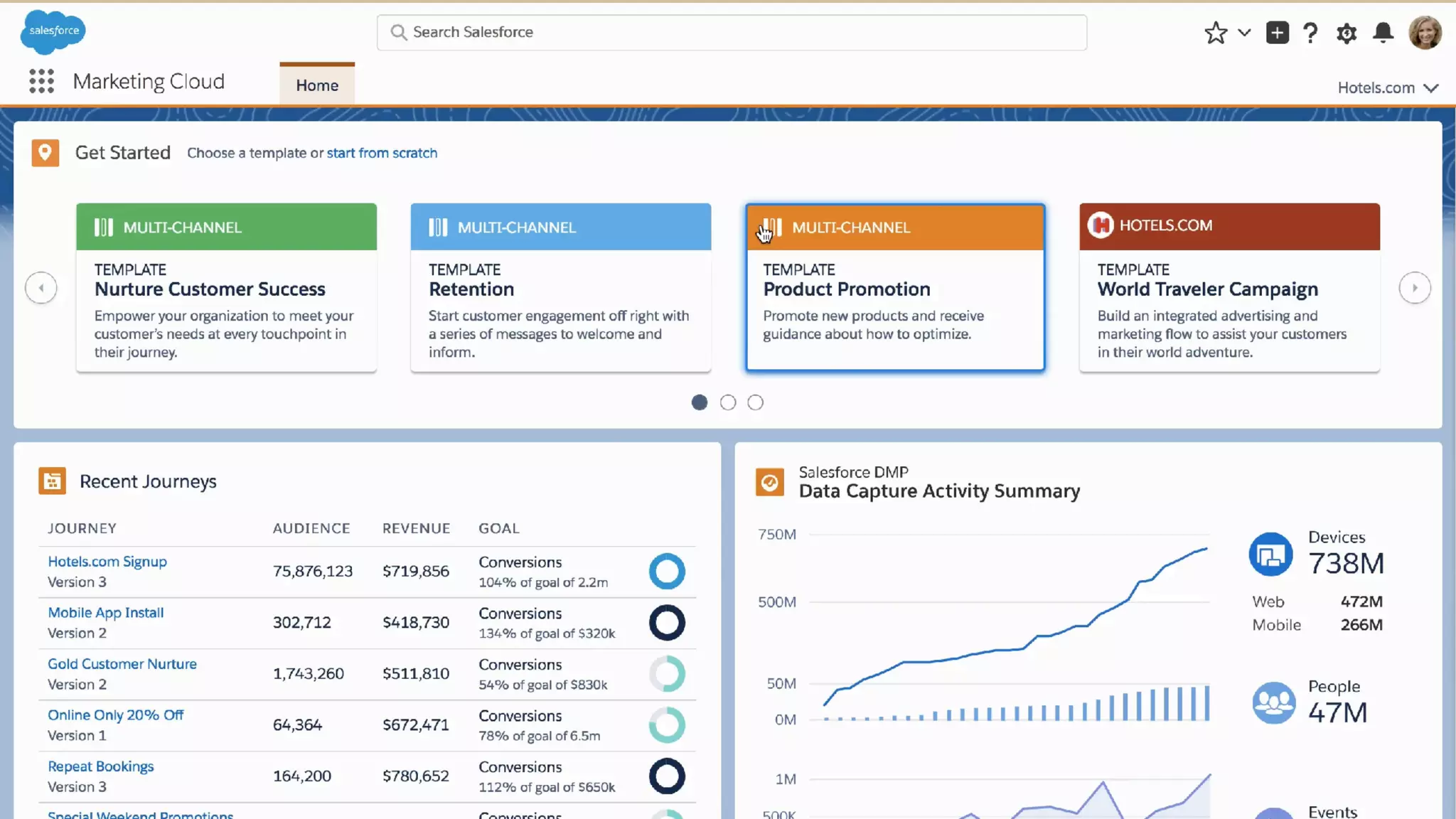Viewport: 1456px width, 819px height.
Task: Click the 738M devices value
Action: [1346, 564]
